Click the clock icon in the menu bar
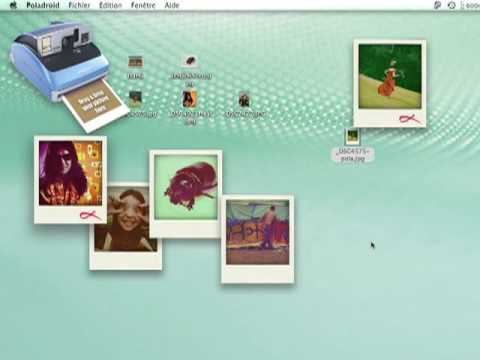The image size is (480, 360). pyautogui.click(x=452, y=5)
